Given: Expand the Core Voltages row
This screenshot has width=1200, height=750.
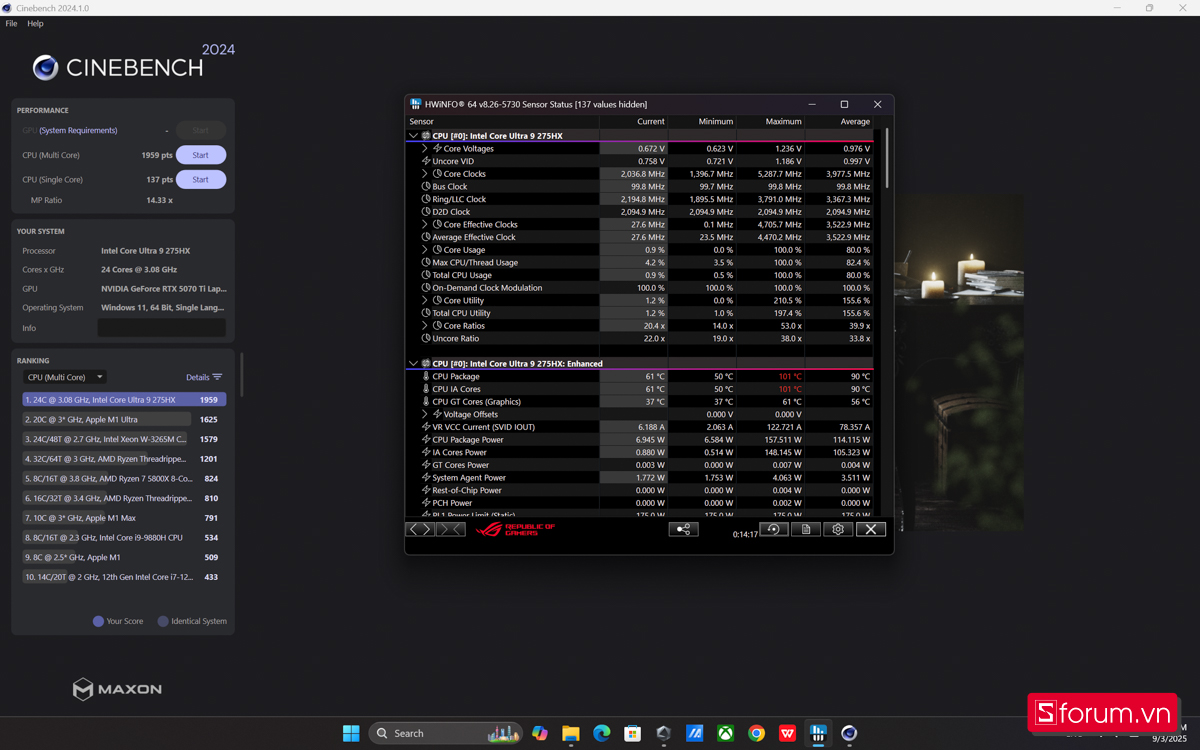Looking at the screenshot, I should [425, 149].
